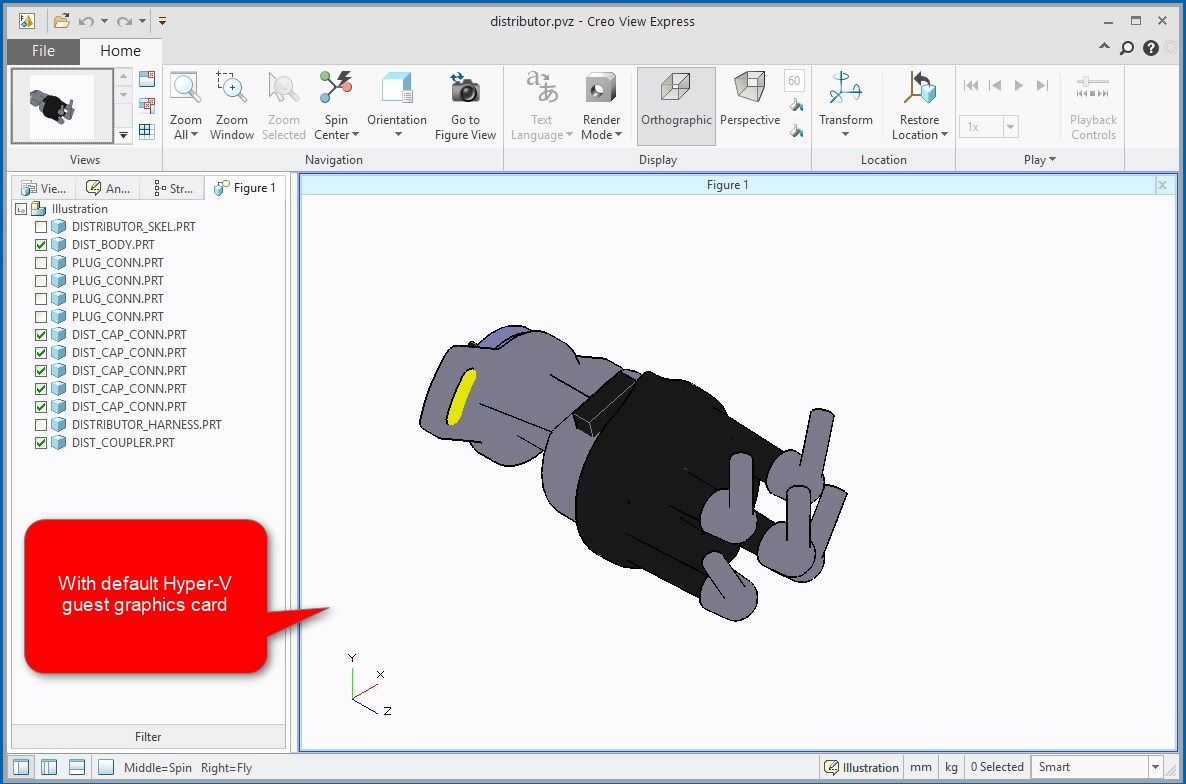Open the search magnifier icon

[1127, 48]
